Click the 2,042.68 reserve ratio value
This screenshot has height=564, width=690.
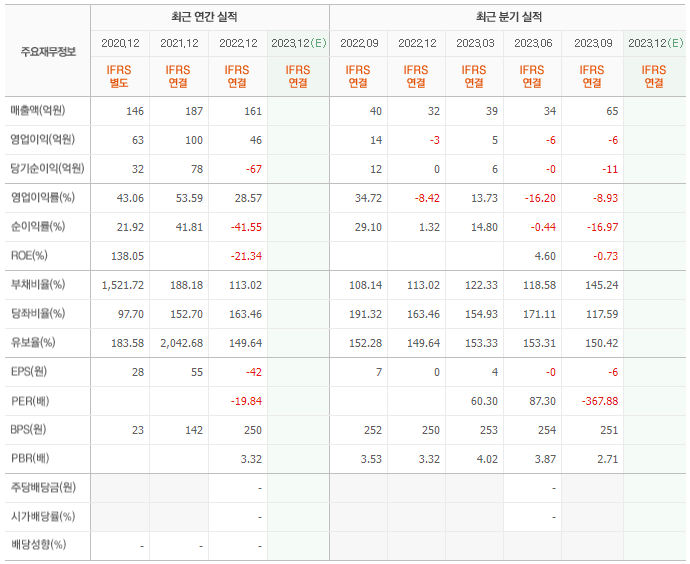coord(182,343)
